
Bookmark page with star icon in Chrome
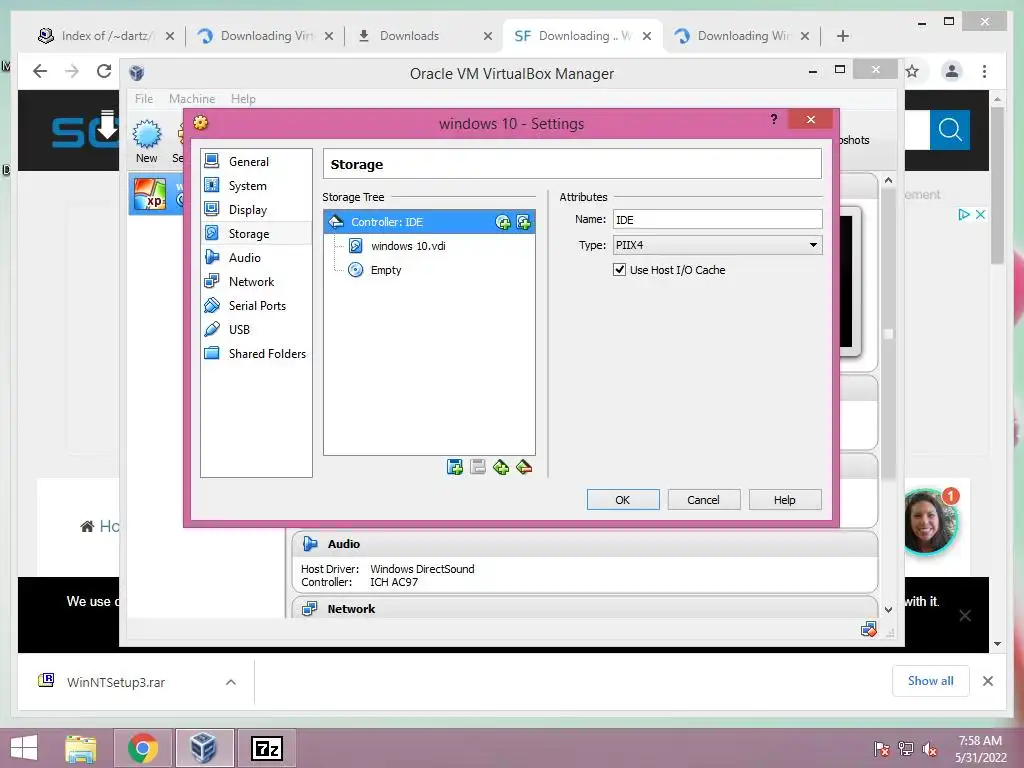coord(912,71)
